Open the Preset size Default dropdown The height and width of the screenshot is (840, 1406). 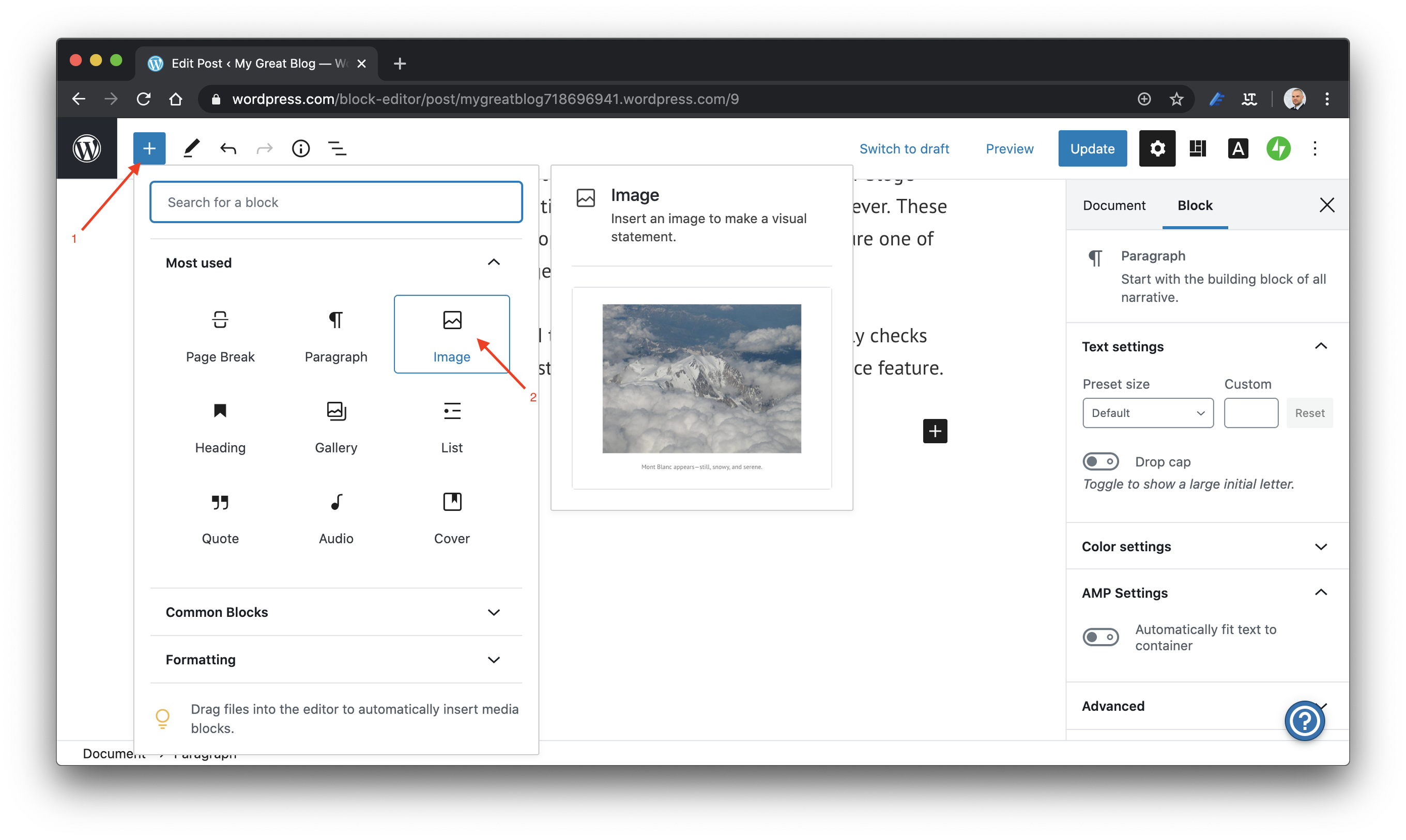point(1148,413)
